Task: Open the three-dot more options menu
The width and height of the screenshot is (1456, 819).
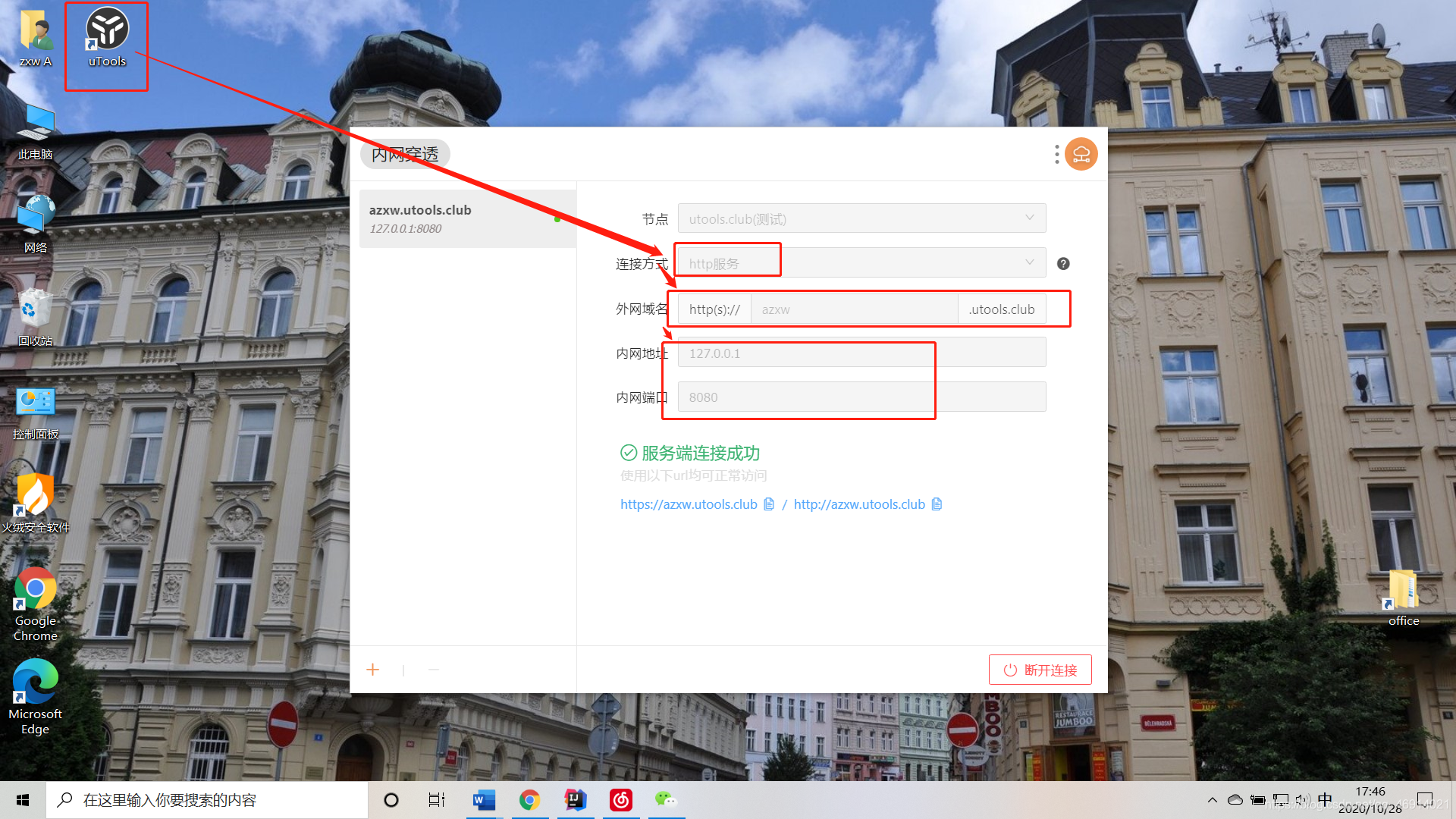Action: point(1056,154)
